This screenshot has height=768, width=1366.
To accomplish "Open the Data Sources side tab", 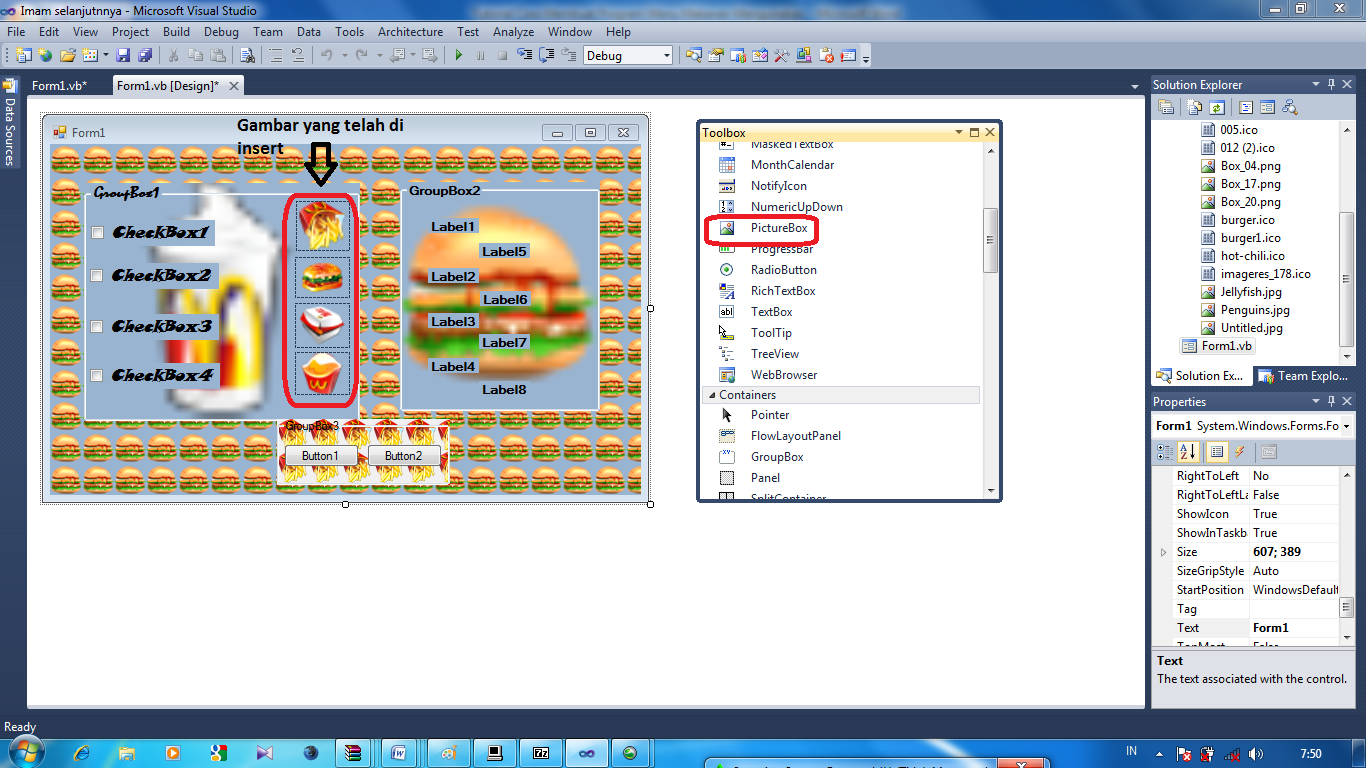I will tap(10, 121).
